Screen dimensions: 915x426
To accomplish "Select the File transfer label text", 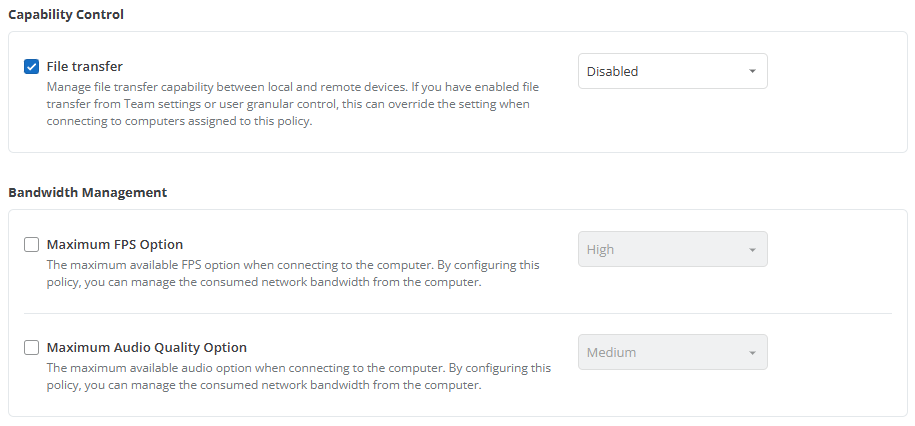I will click(x=85, y=67).
